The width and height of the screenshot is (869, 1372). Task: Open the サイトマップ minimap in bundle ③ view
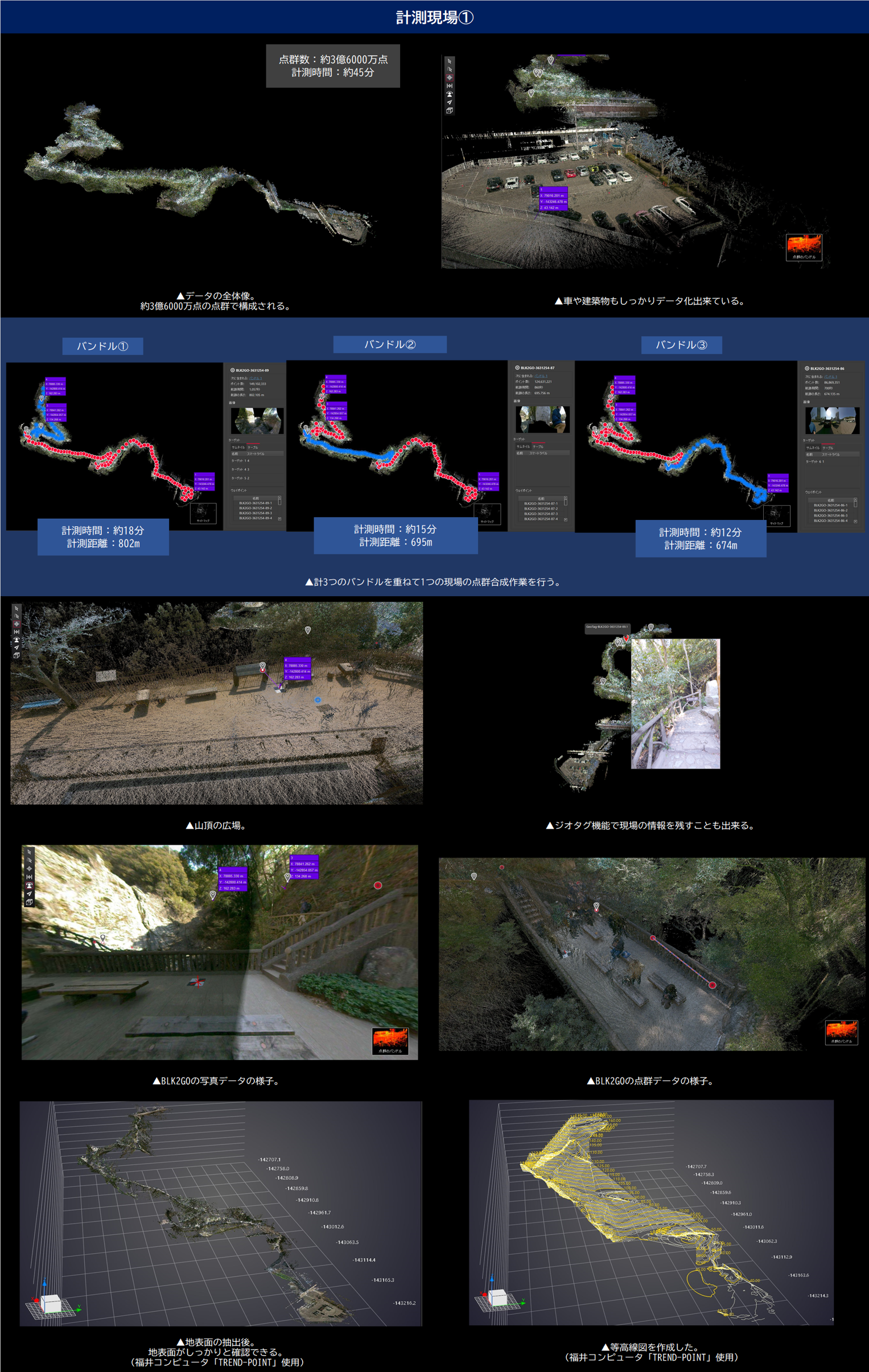(x=777, y=516)
